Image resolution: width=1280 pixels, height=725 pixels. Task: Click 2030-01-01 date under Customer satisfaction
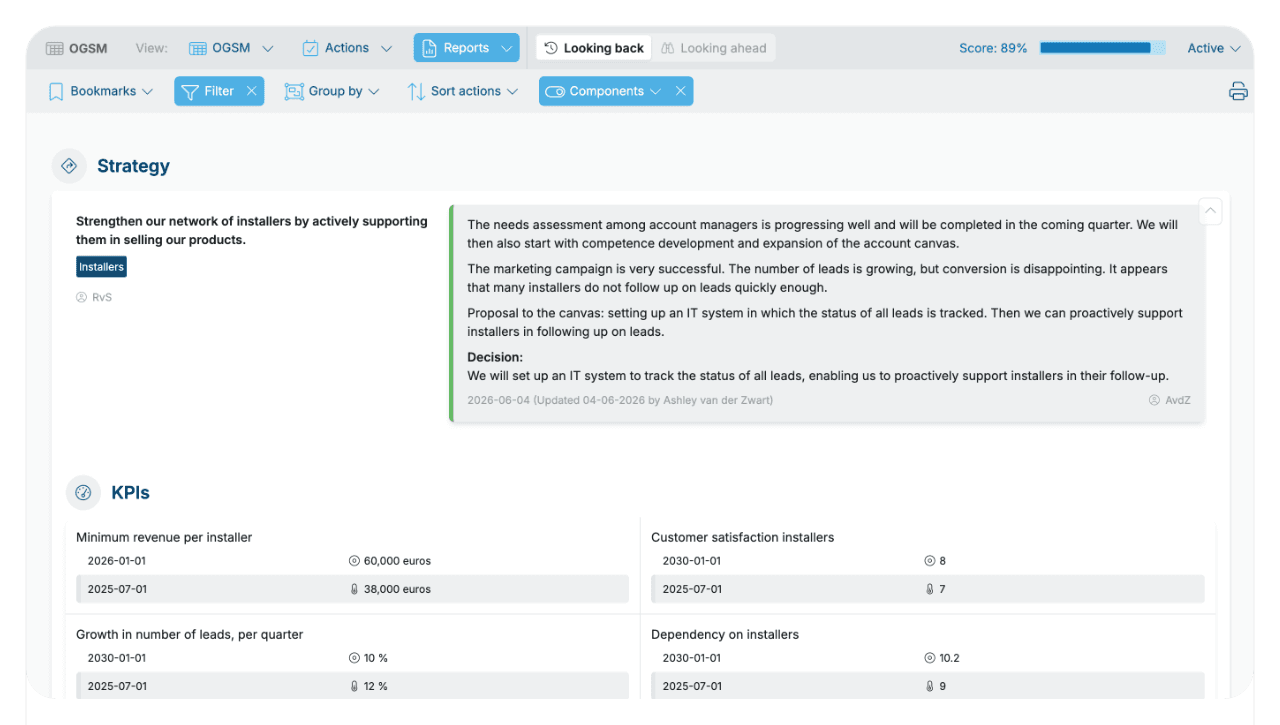(x=692, y=561)
